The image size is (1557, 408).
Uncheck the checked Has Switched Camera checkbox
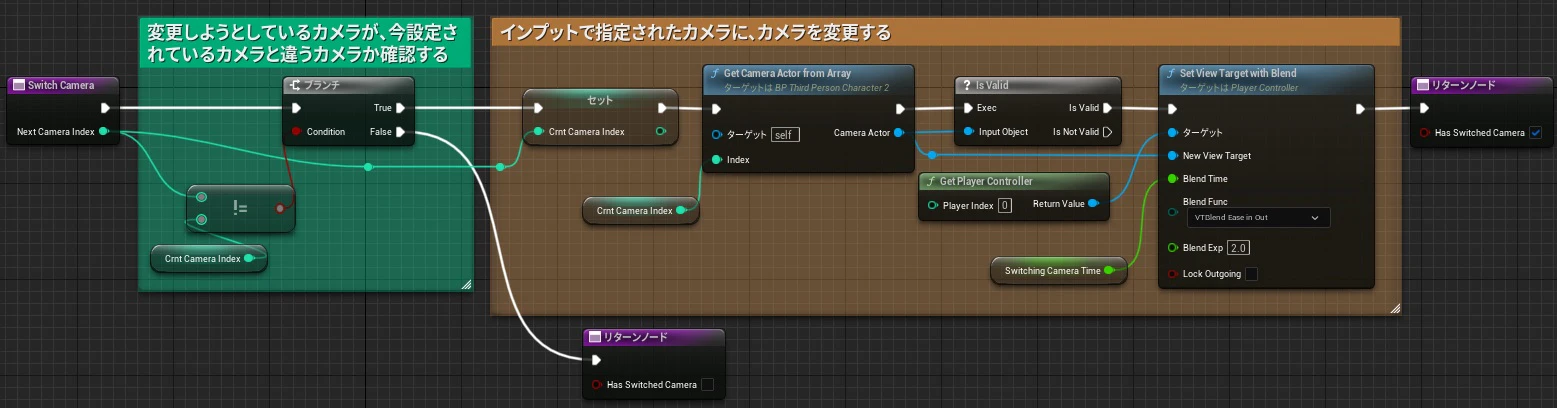(1535, 132)
